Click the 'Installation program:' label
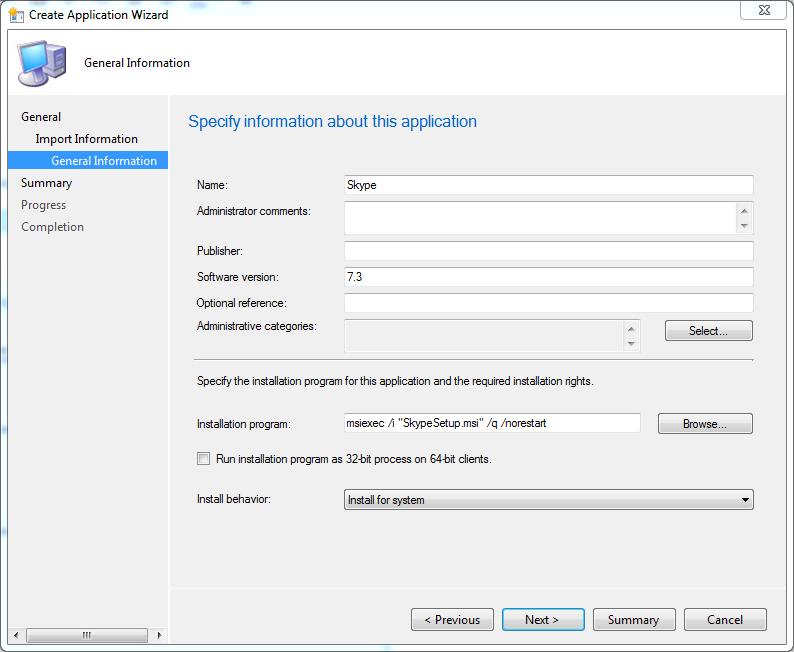This screenshot has width=794, height=652. 244,424
